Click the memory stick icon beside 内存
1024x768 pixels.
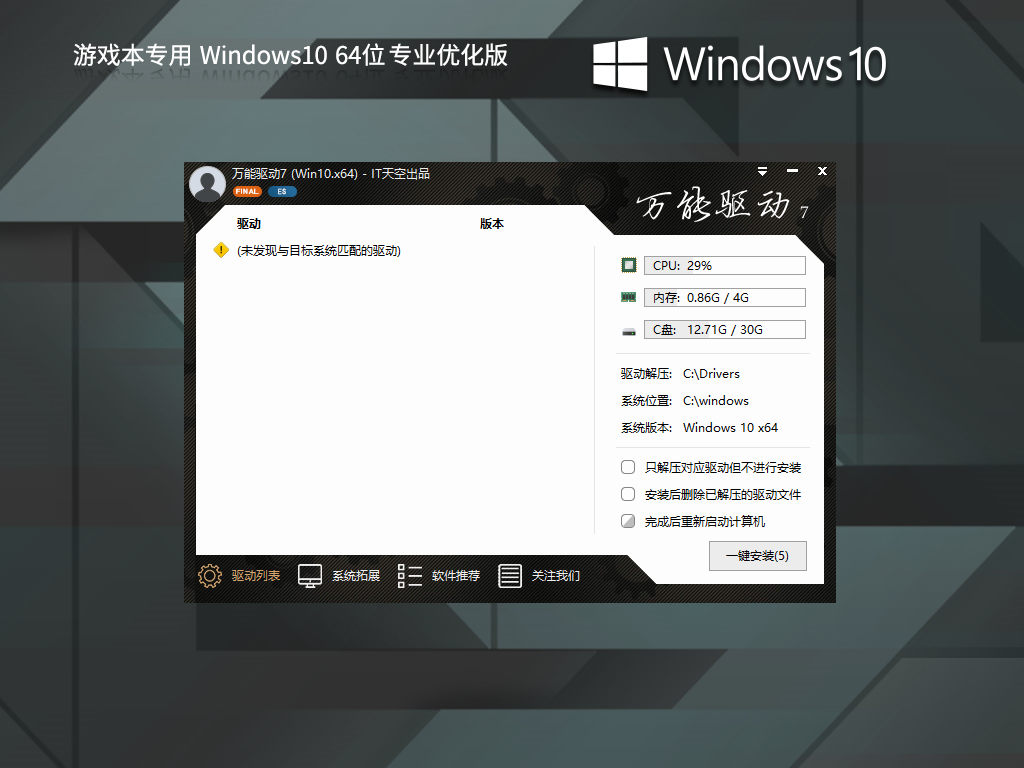628,297
